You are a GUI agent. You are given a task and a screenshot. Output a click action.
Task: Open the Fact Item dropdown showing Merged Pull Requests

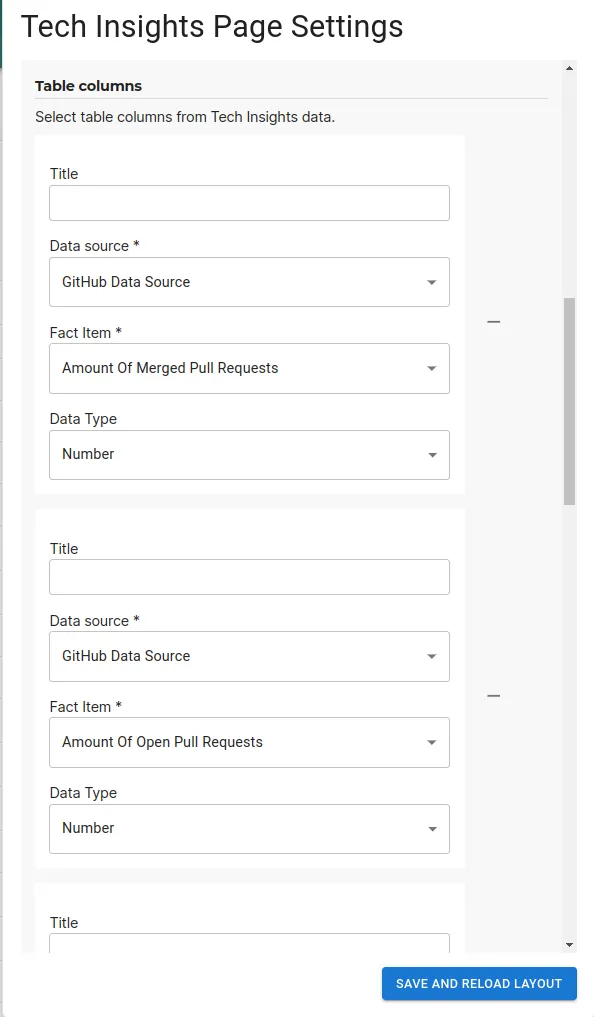point(249,368)
